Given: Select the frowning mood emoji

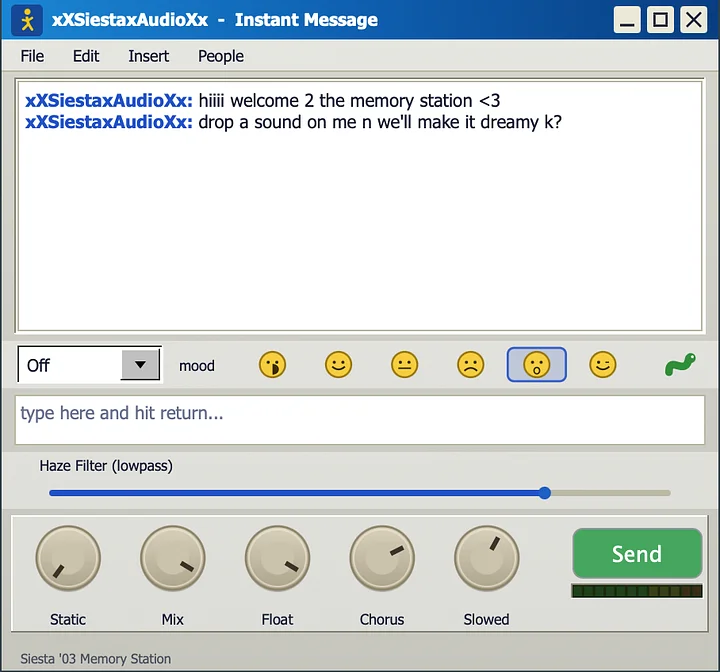Looking at the screenshot, I should pyautogui.click(x=471, y=365).
